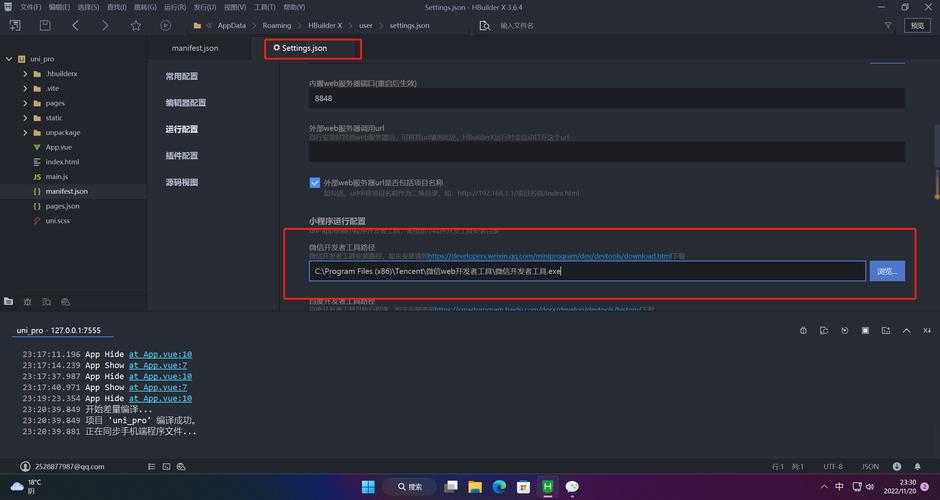Open notifications bell in status bar

(917, 466)
